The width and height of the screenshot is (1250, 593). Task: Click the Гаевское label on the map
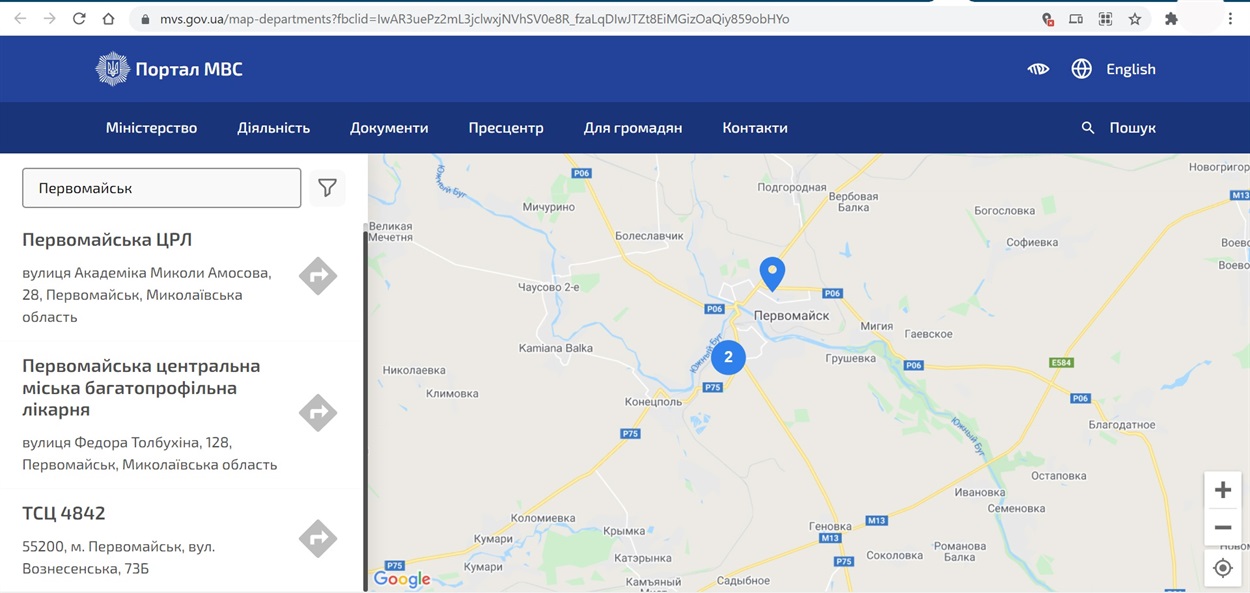pos(928,334)
